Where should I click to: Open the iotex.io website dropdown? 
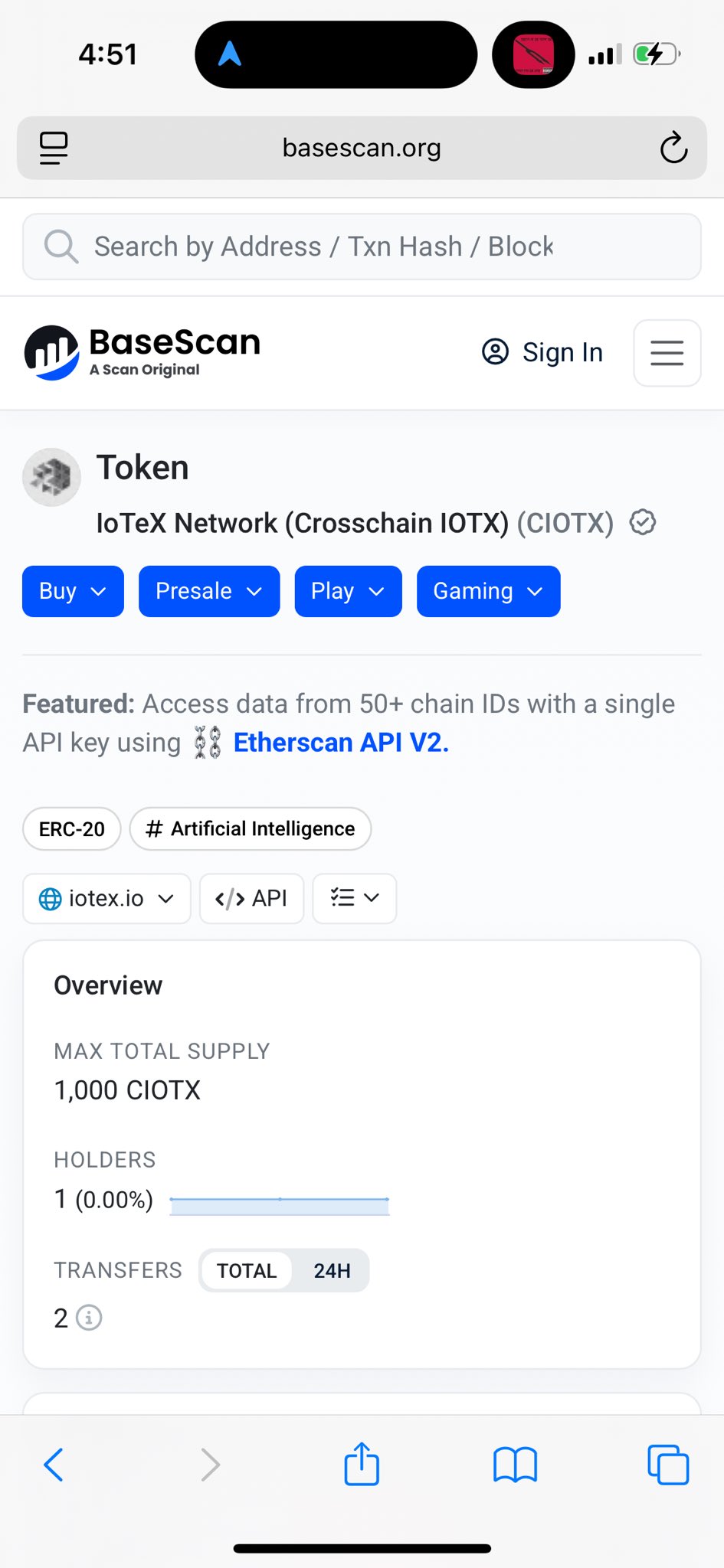[x=106, y=898]
